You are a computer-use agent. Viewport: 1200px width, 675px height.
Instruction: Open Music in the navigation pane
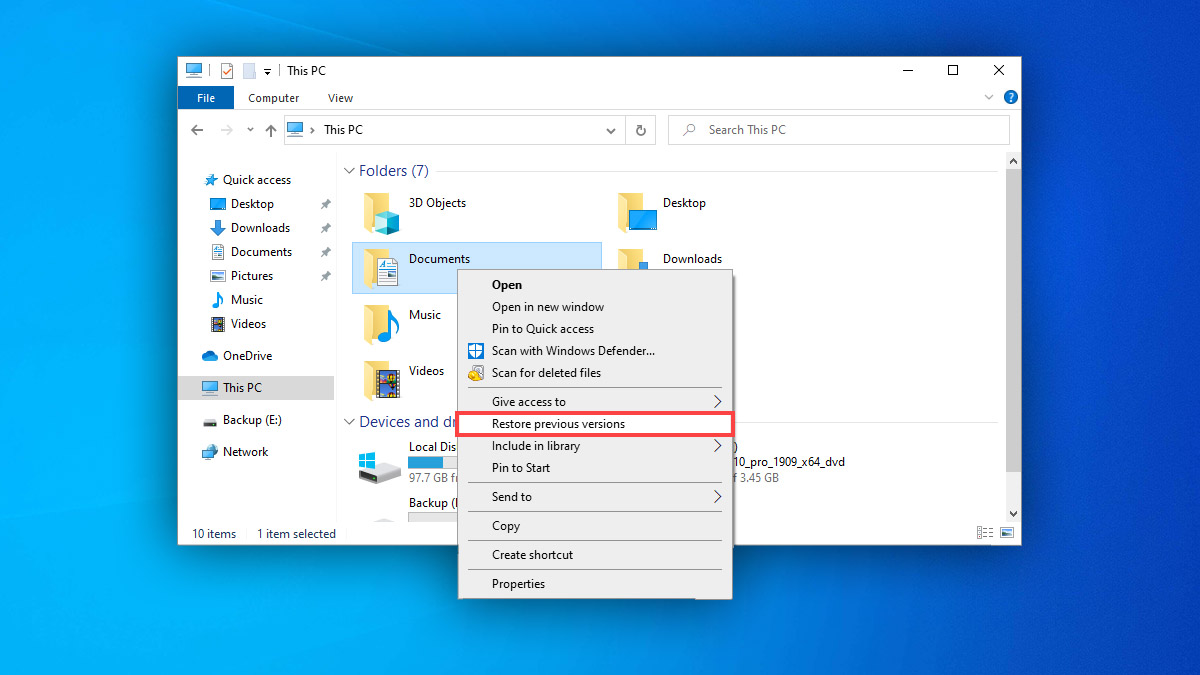pos(246,300)
